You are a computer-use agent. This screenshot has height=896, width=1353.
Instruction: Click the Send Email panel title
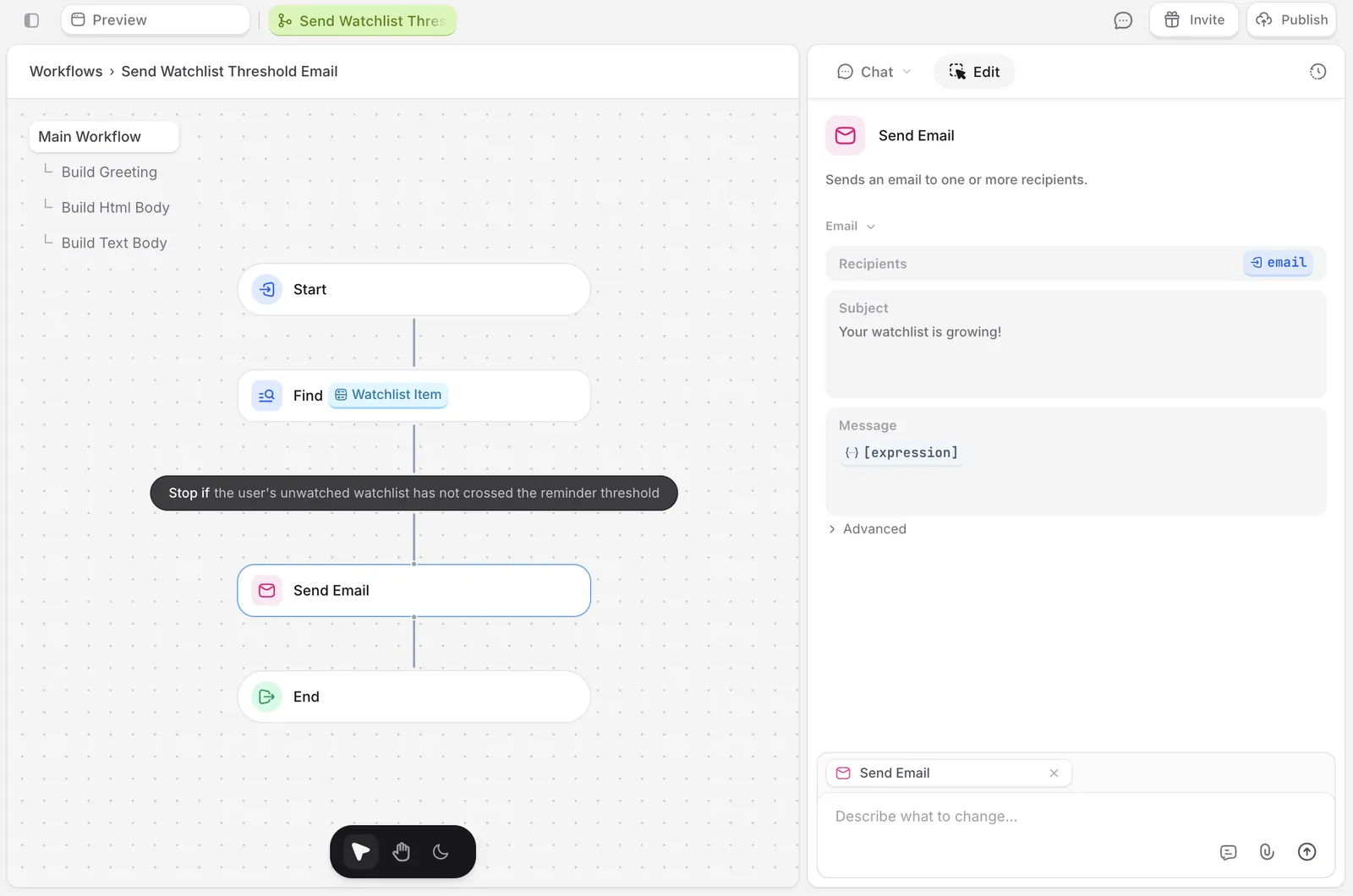coord(916,135)
